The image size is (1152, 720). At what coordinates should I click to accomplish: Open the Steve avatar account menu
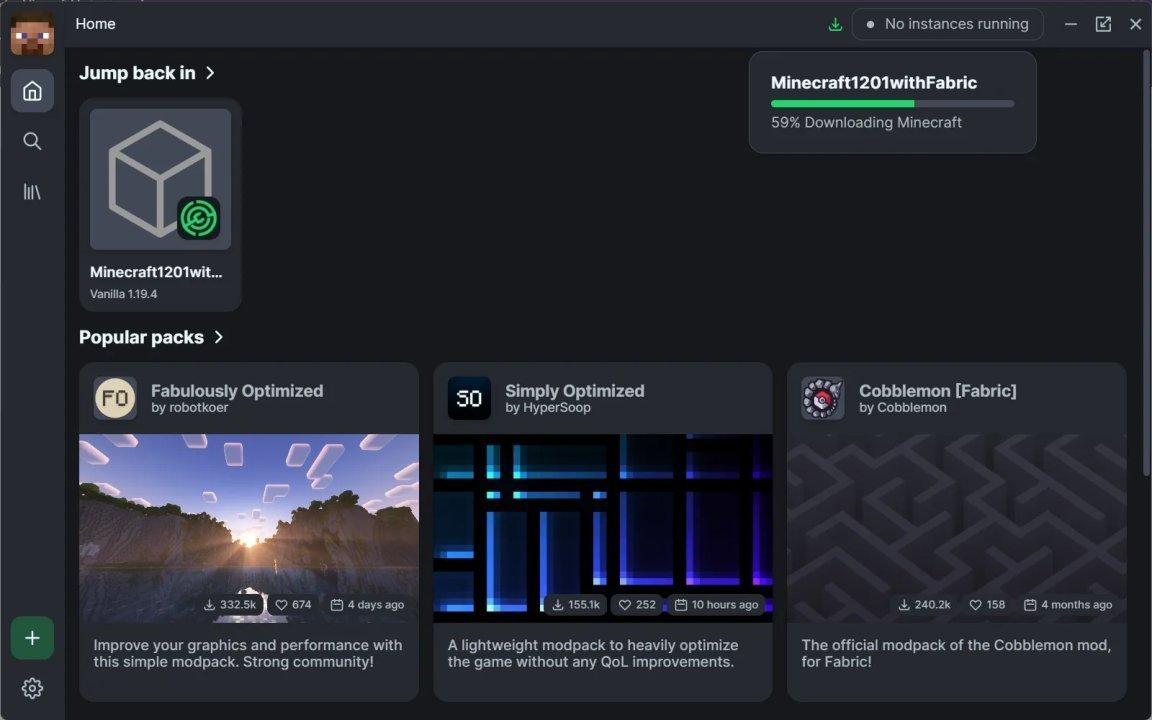(32, 33)
